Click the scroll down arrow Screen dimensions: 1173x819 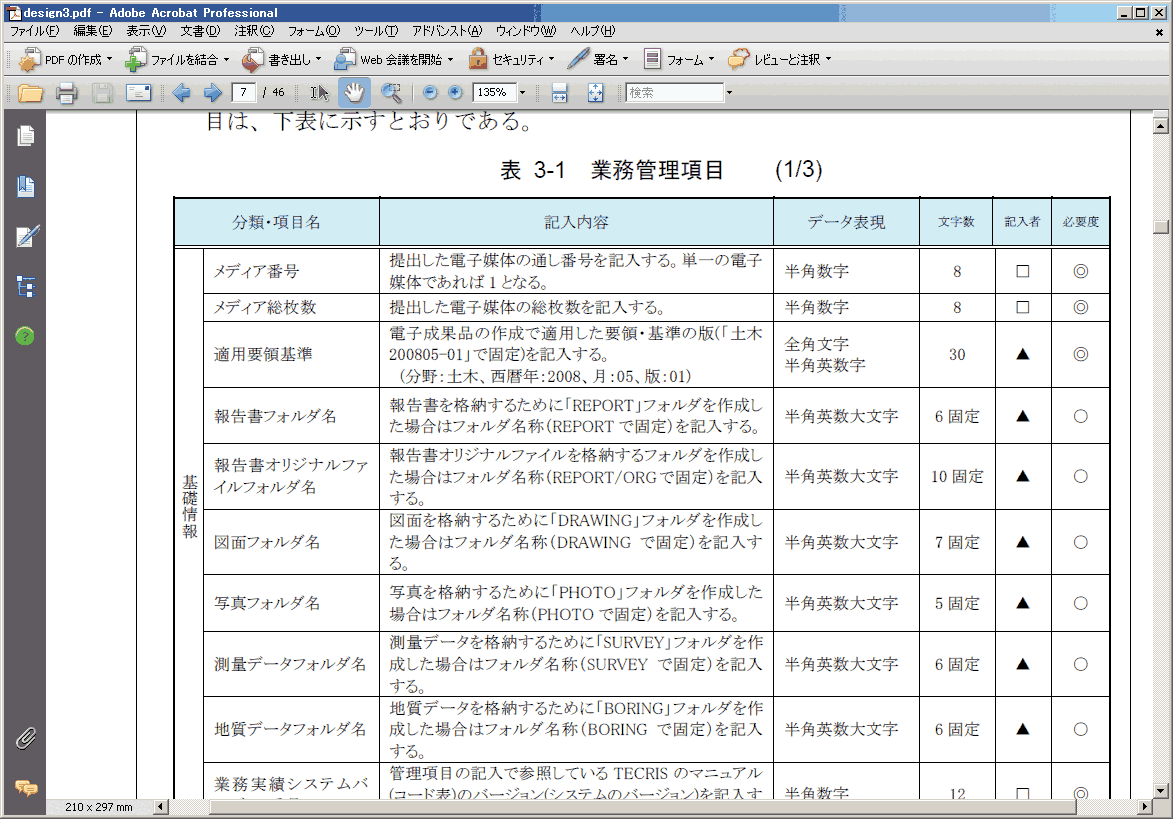click(x=1160, y=790)
